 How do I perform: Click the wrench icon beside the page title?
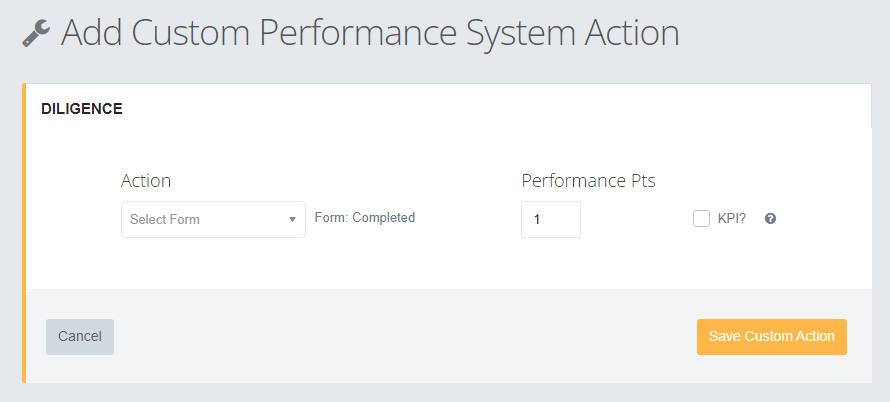(x=36, y=33)
